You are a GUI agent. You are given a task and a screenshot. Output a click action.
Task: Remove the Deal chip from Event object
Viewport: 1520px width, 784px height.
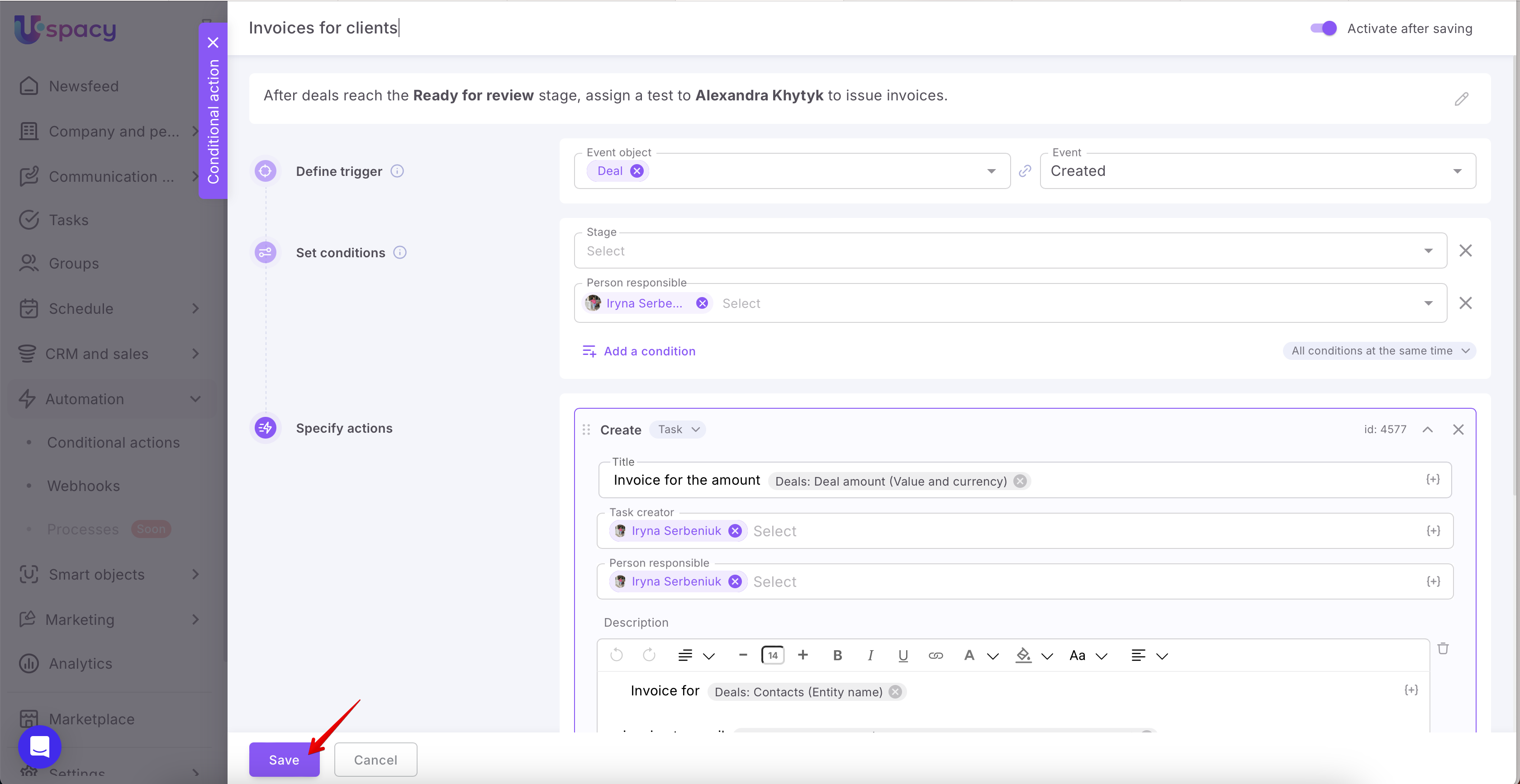pos(636,171)
